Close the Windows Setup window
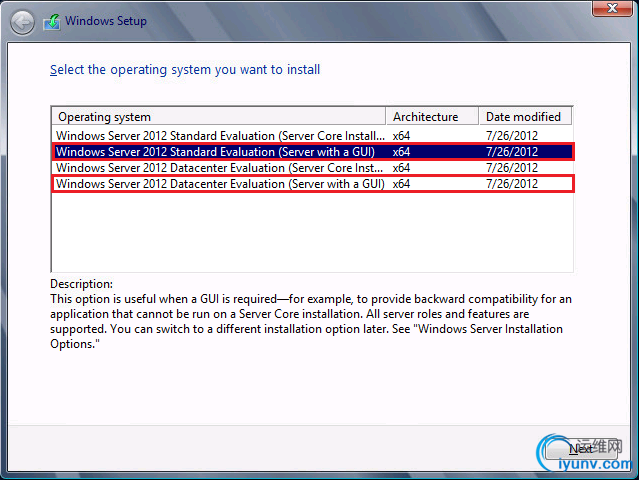 click(x=612, y=8)
